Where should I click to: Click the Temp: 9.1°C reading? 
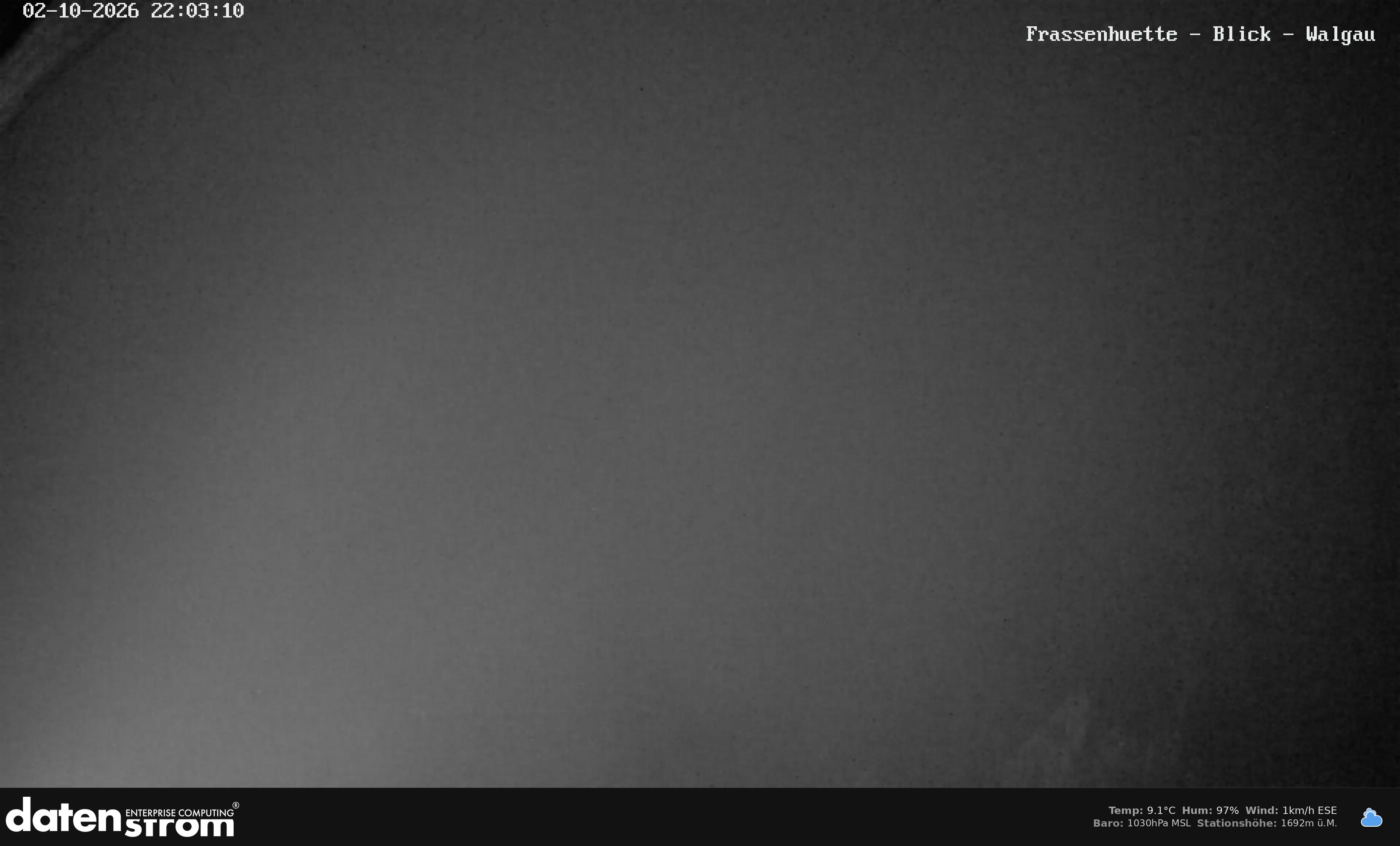pyautogui.click(x=1142, y=810)
